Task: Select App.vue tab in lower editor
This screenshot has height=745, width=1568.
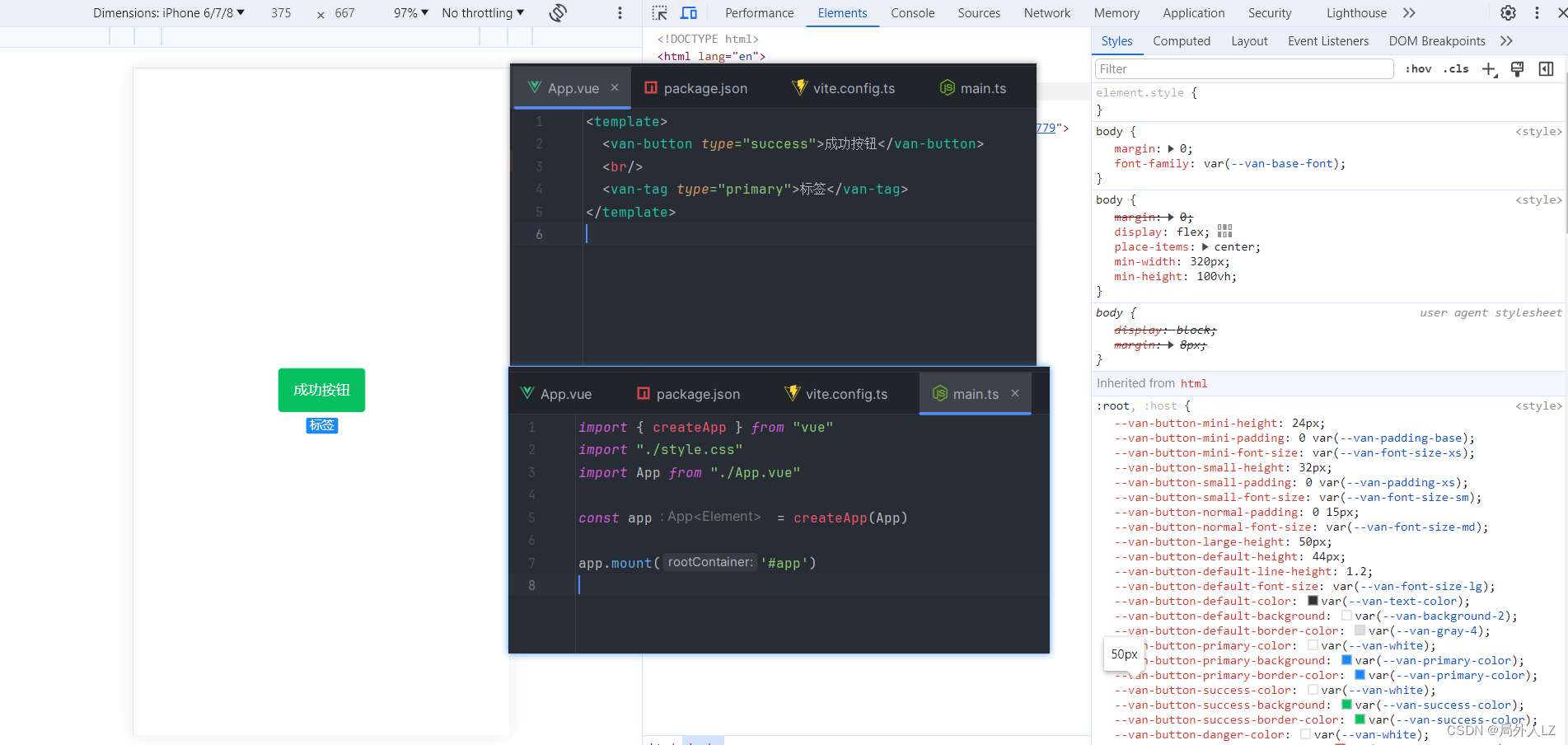Action: [x=556, y=394]
